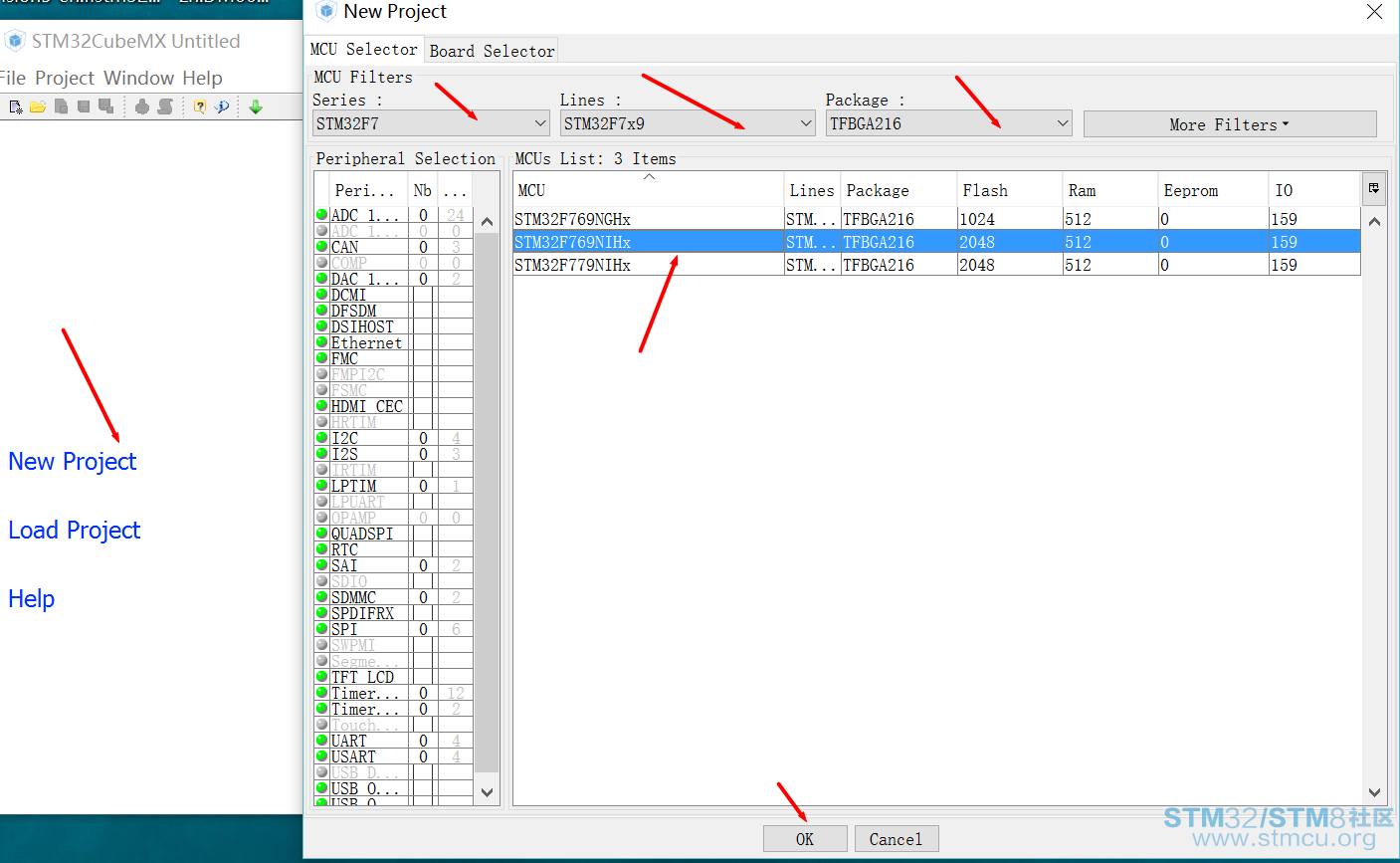Click the UART peripheral row
Image resolution: width=1400 pixels, height=863 pixels.
tap(394, 741)
